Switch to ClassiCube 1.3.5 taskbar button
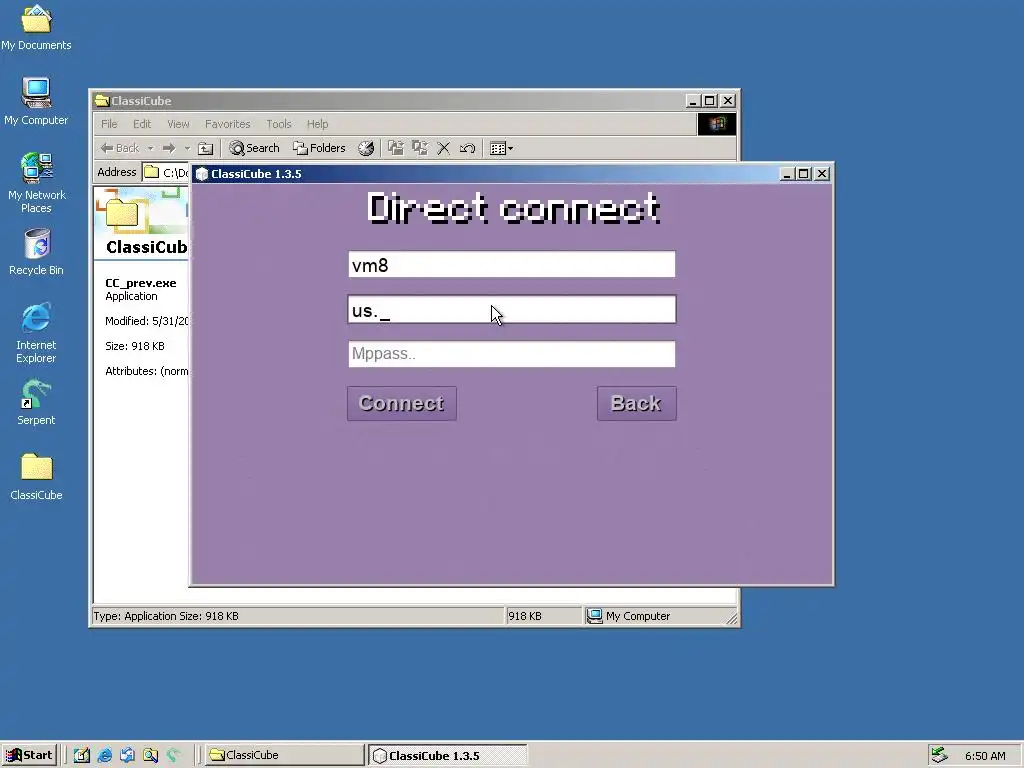This screenshot has width=1024, height=768. (x=447, y=755)
